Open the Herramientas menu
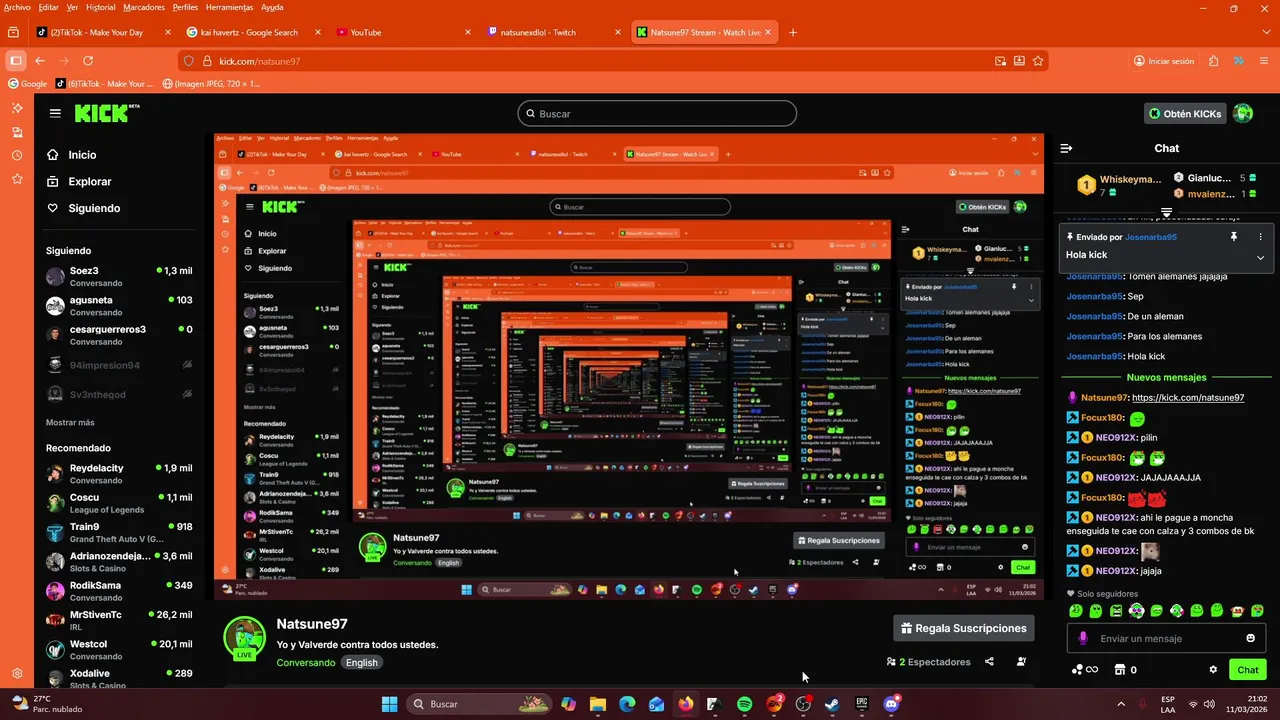The image size is (1280, 720). coord(229,7)
